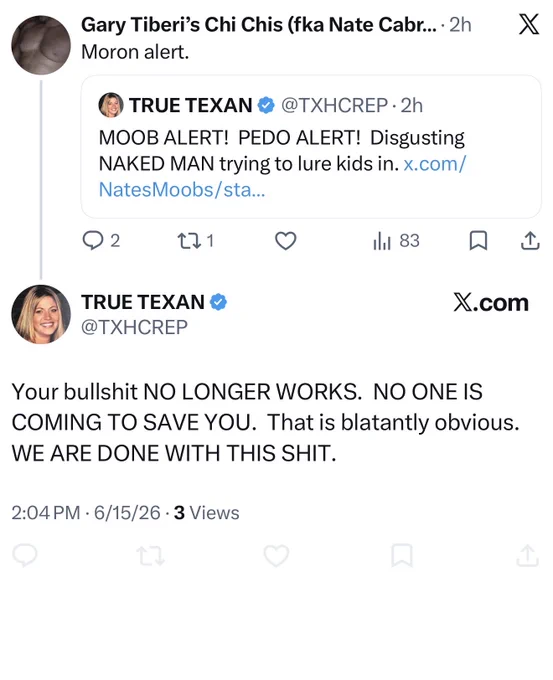553x680 pixels.
Task: Bookmark the Moron alert post
Action: pos(478,240)
